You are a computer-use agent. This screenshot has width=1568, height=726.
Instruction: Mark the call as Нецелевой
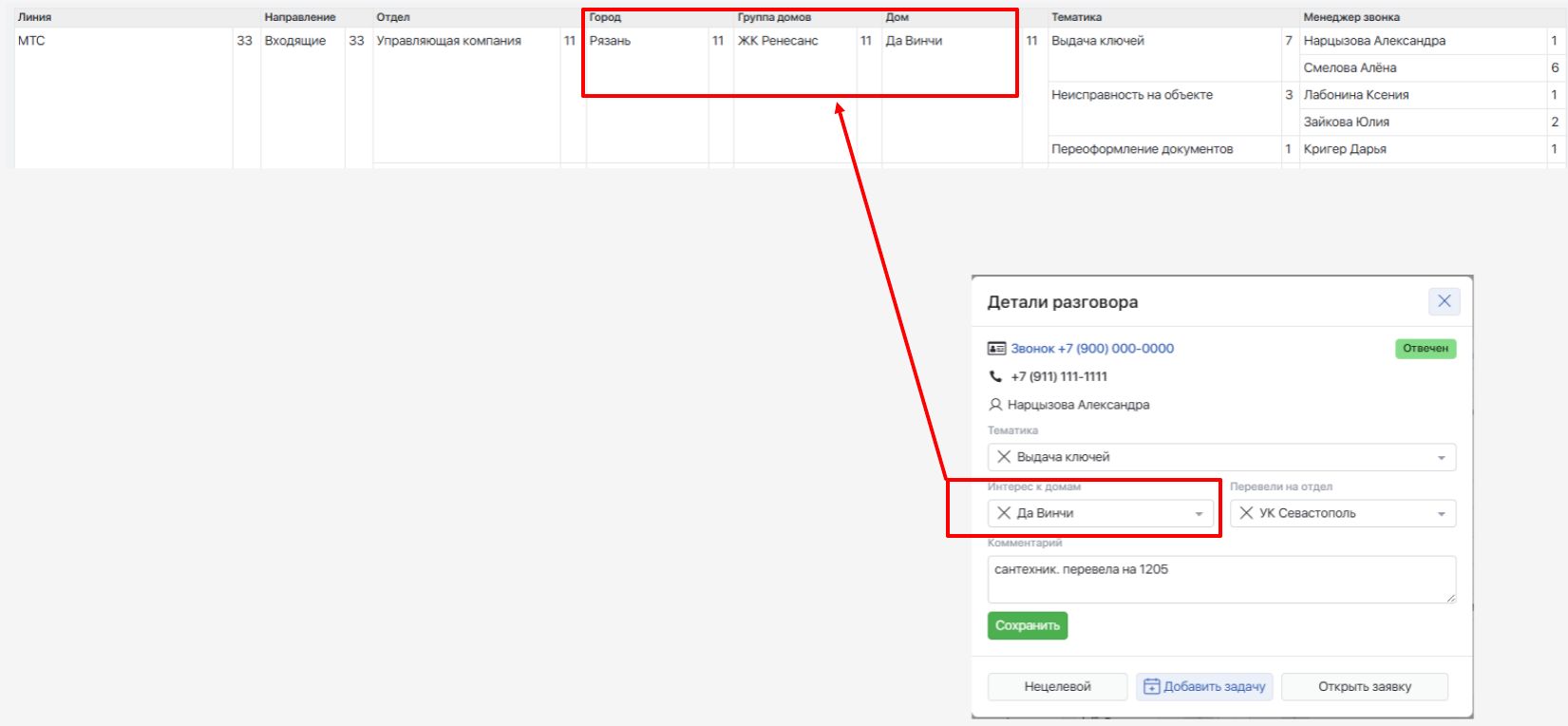pyautogui.click(x=1057, y=686)
